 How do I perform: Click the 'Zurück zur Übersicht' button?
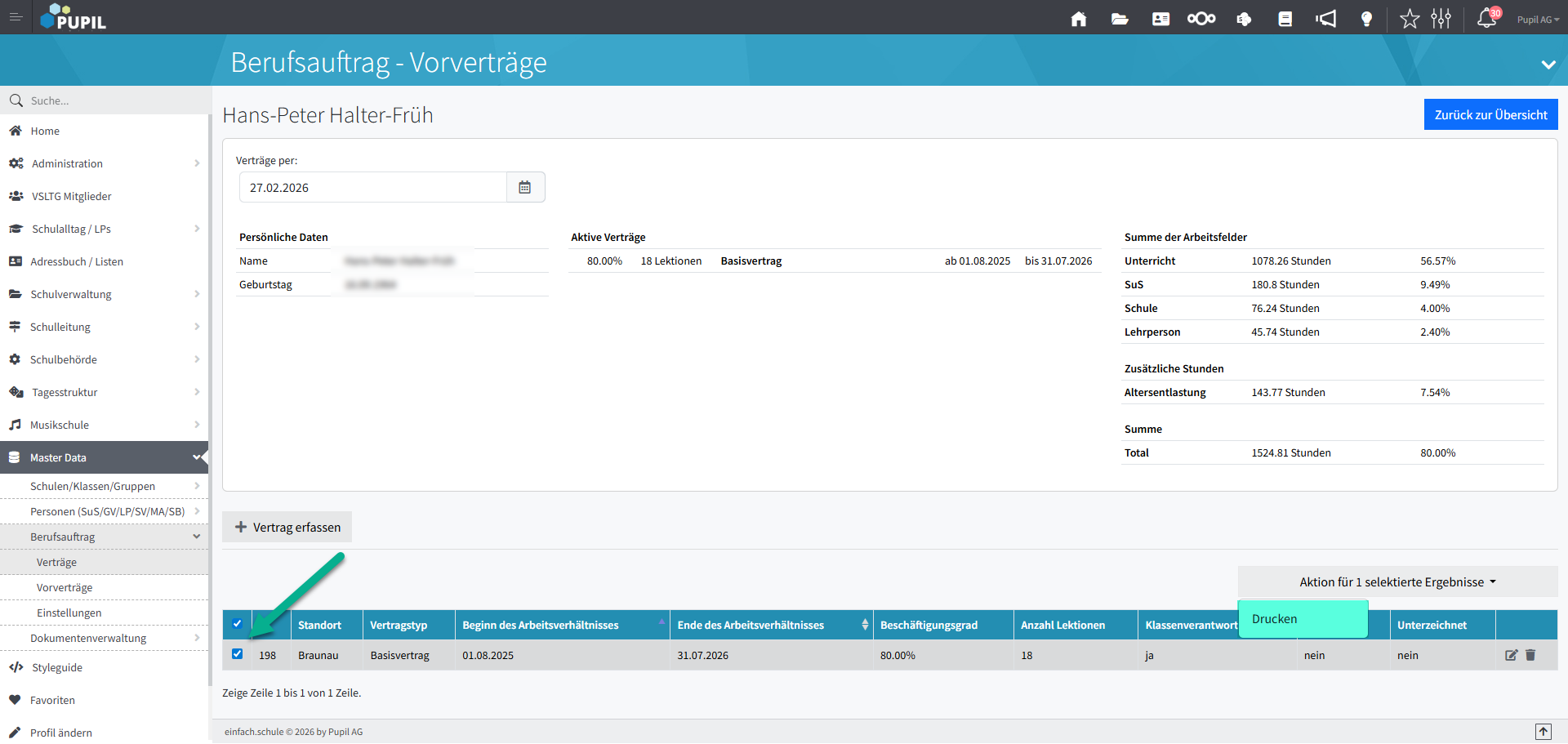tap(1490, 115)
